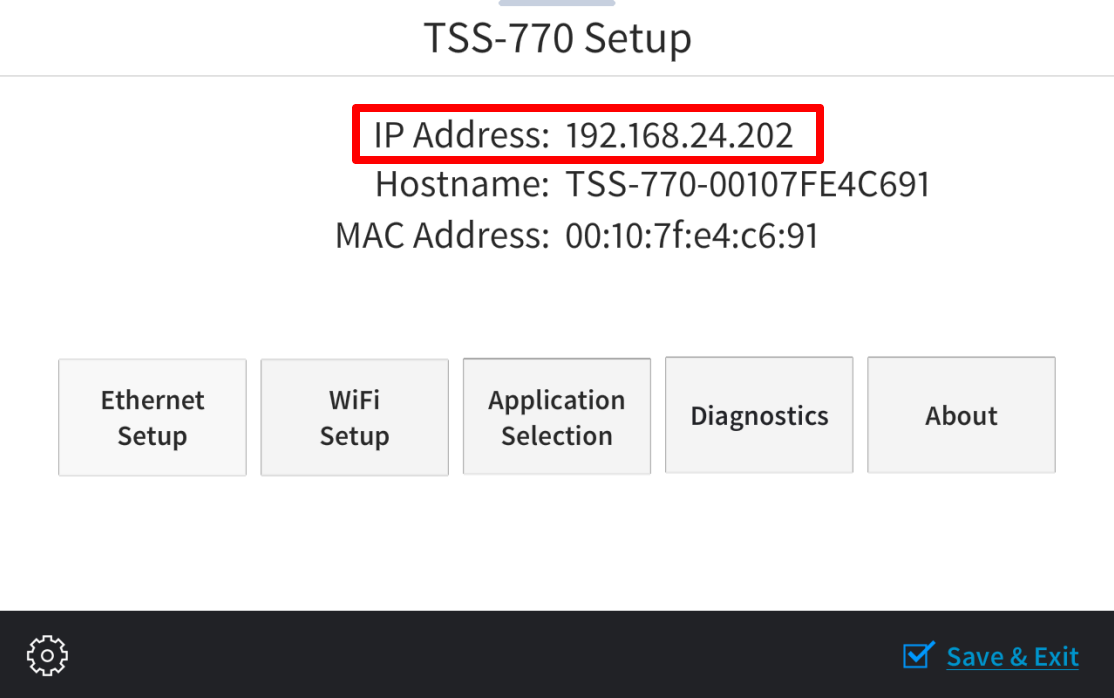The height and width of the screenshot is (698, 1114).
Task: Click the red highlight box border
Action: (588, 108)
